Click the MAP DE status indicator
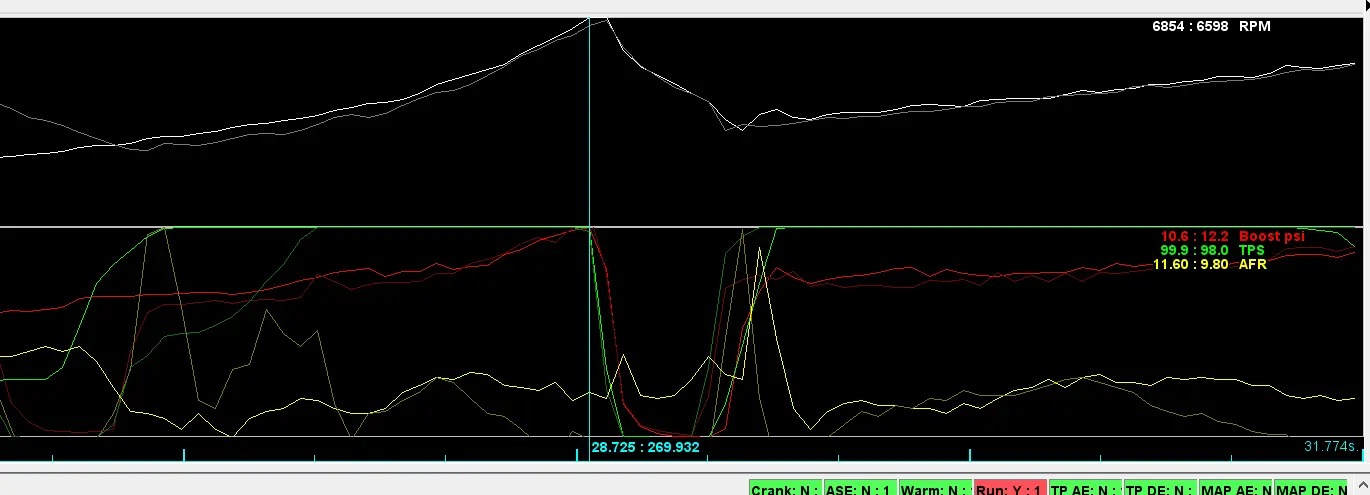1370x495 pixels. tap(1311, 489)
